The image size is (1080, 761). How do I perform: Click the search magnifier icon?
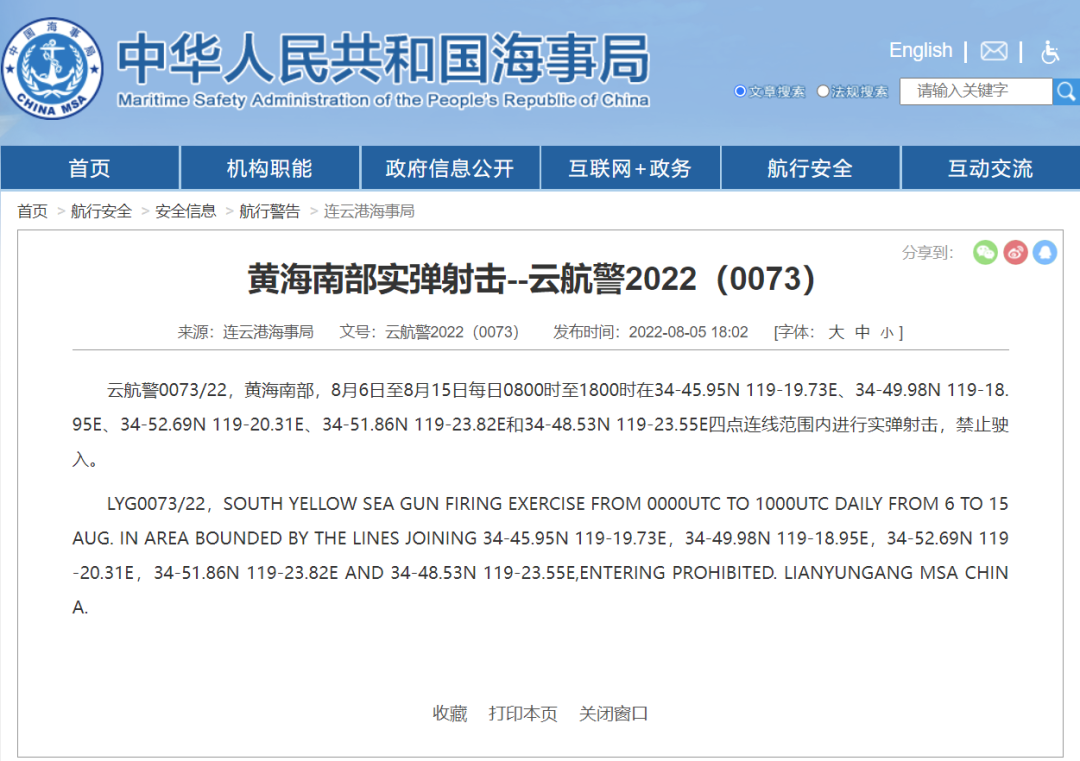pos(1065,91)
